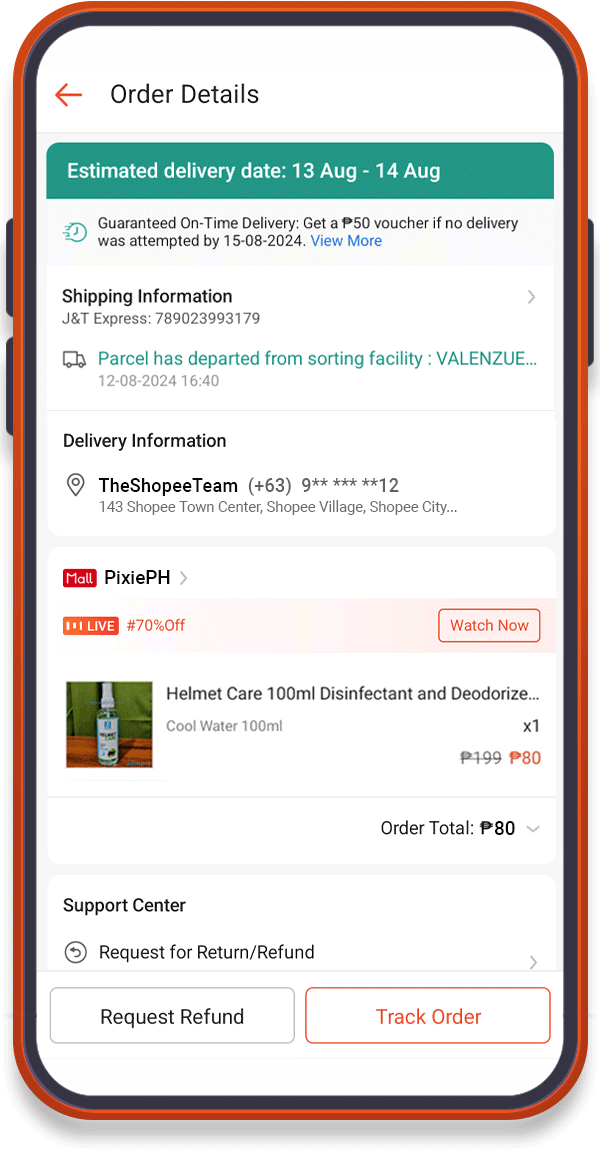The height and width of the screenshot is (1160, 600).
Task: Tap the Request Refund button
Action: click(x=172, y=1016)
